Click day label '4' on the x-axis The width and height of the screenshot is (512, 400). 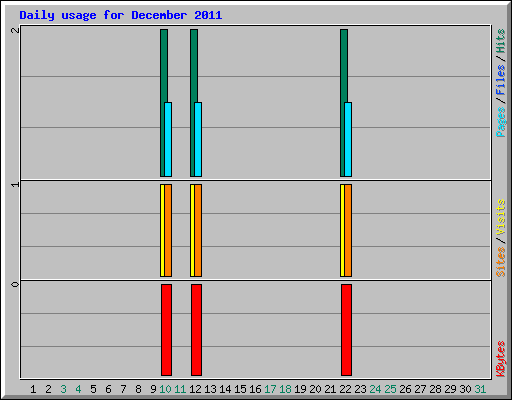[78, 389]
